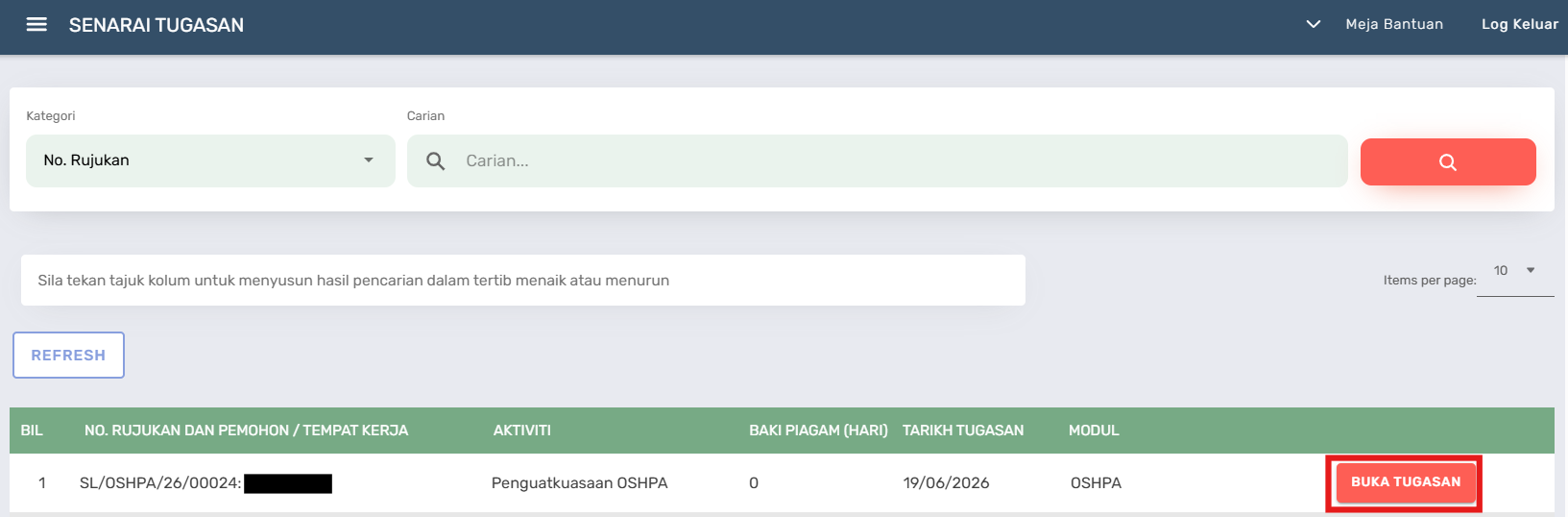Click magnifier icon inside Carian field
This screenshot has width=1568, height=517.
(x=435, y=161)
